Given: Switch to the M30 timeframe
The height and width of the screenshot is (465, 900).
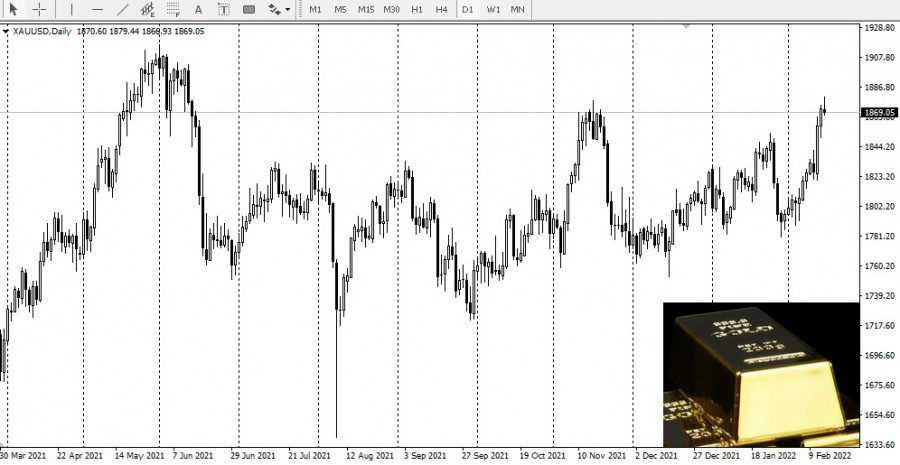Looking at the screenshot, I should click(391, 9).
